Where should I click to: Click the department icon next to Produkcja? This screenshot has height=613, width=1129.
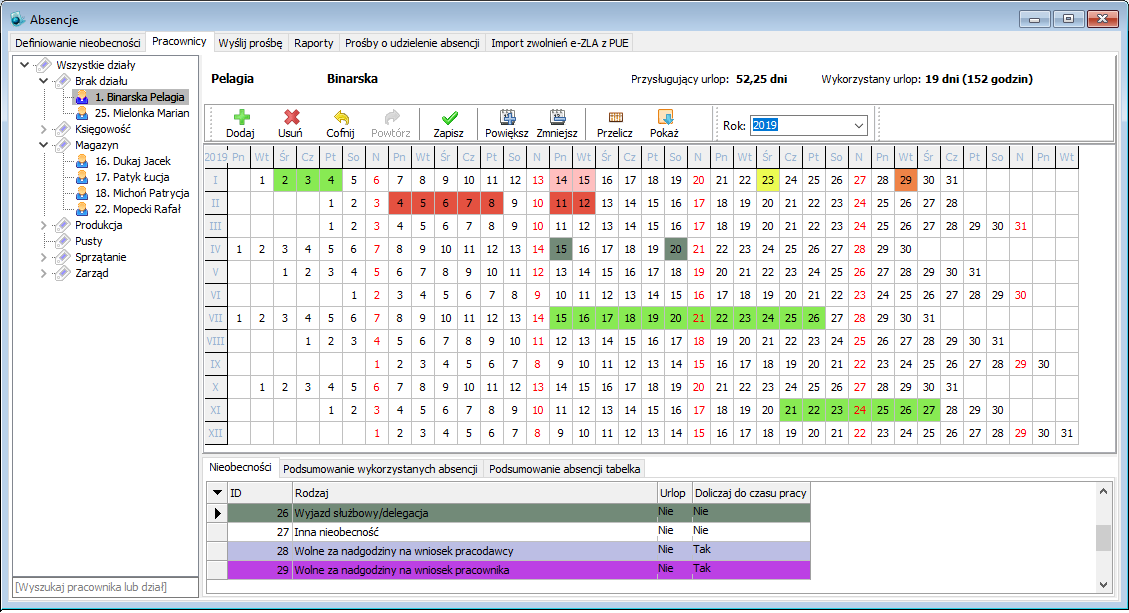63,225
